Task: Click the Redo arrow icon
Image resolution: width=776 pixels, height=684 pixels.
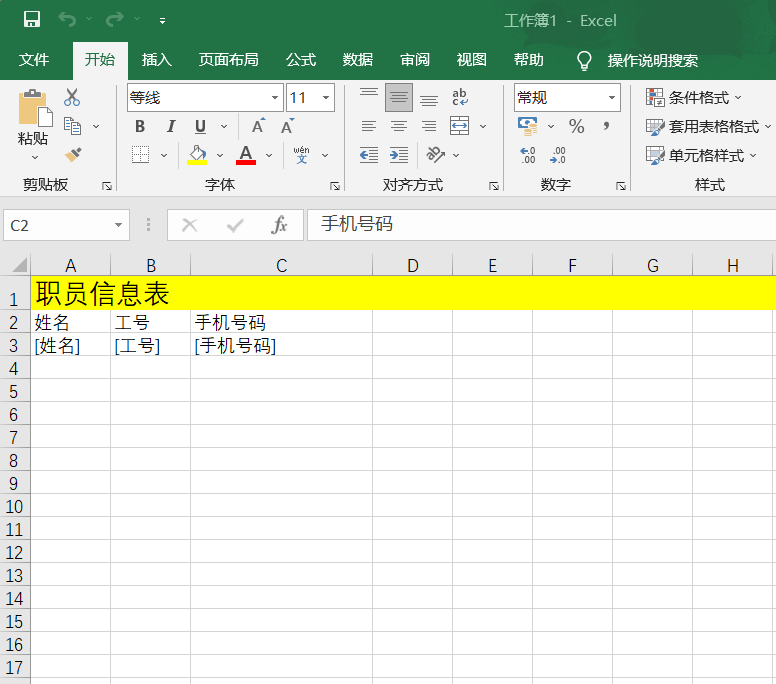Action: click(x=115, y=20)
